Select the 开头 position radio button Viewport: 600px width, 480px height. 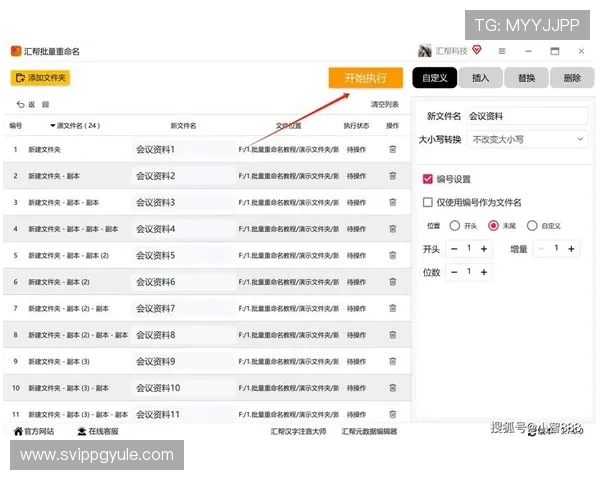pos(455,225)
